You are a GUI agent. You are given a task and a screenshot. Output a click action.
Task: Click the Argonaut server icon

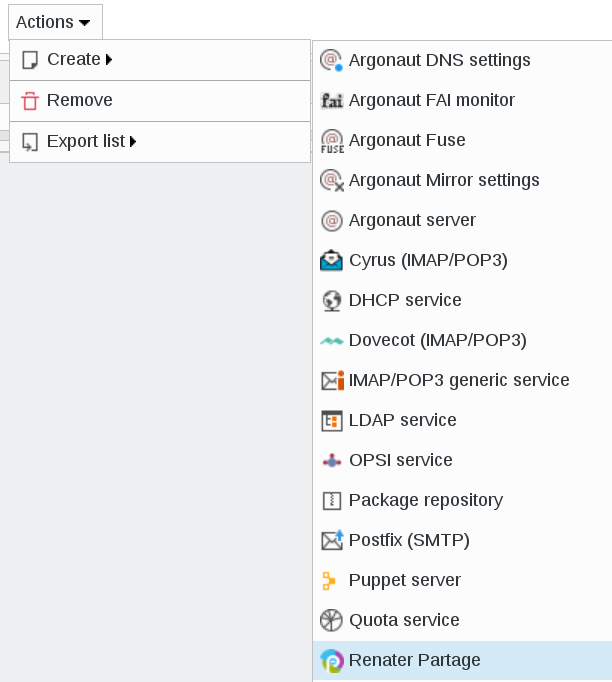point(332,221)
